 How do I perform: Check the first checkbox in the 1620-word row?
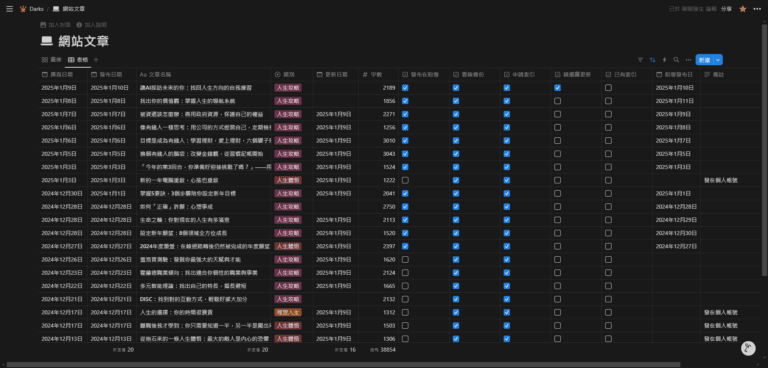405,260
